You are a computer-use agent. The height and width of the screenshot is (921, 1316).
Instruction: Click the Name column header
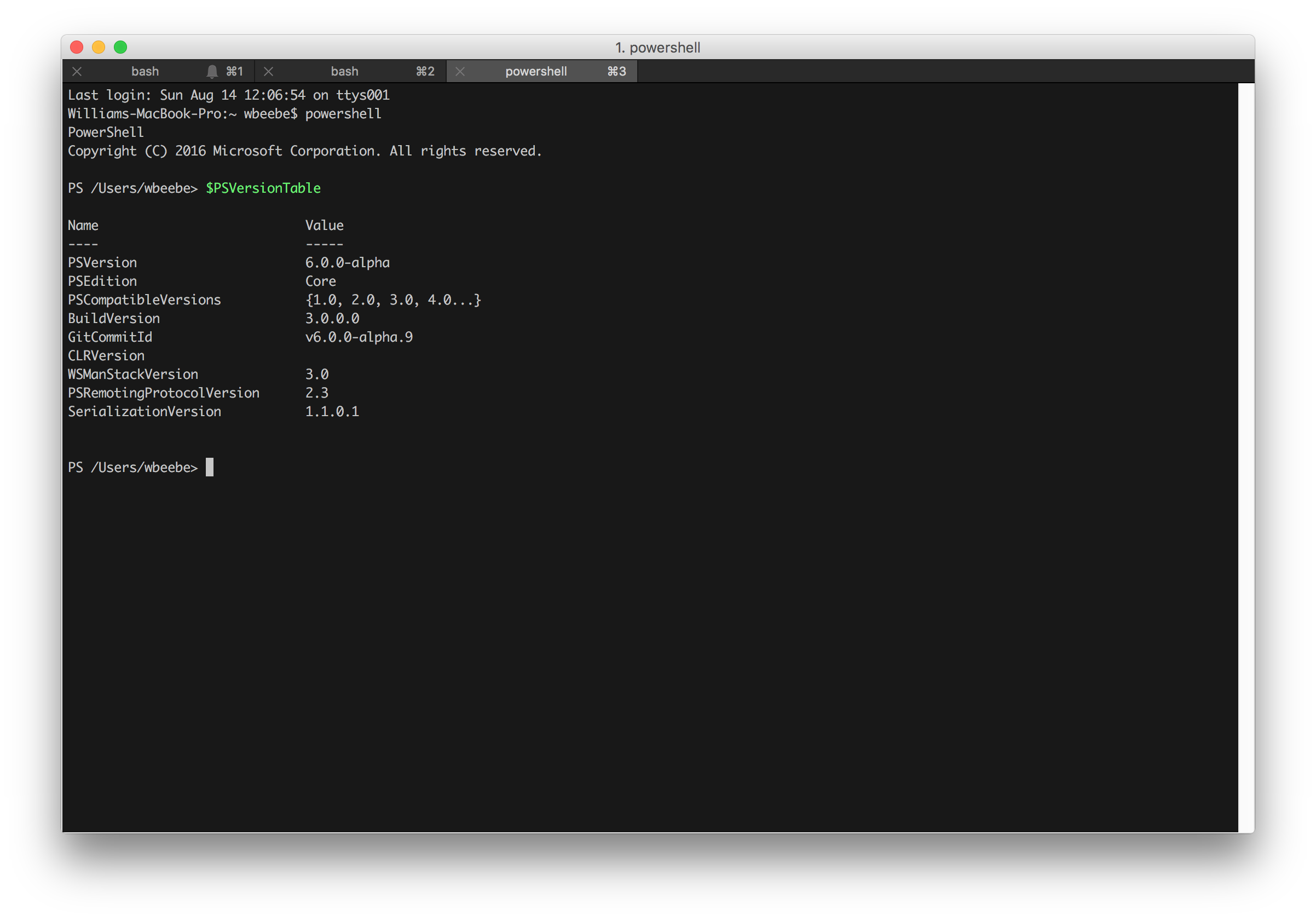[83, 226]
